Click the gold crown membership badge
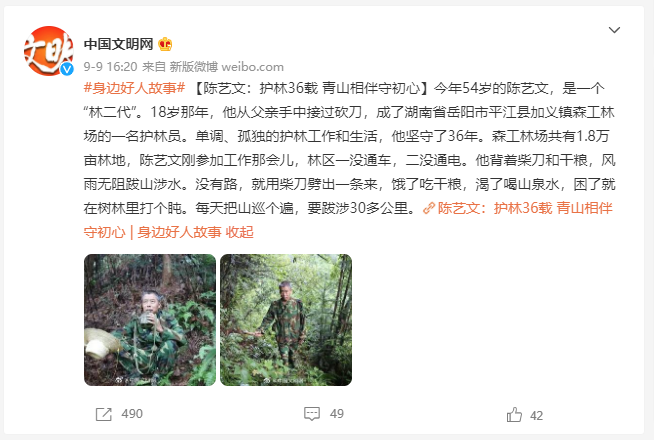This screenshot has height=440, width=654. point(165,44)
